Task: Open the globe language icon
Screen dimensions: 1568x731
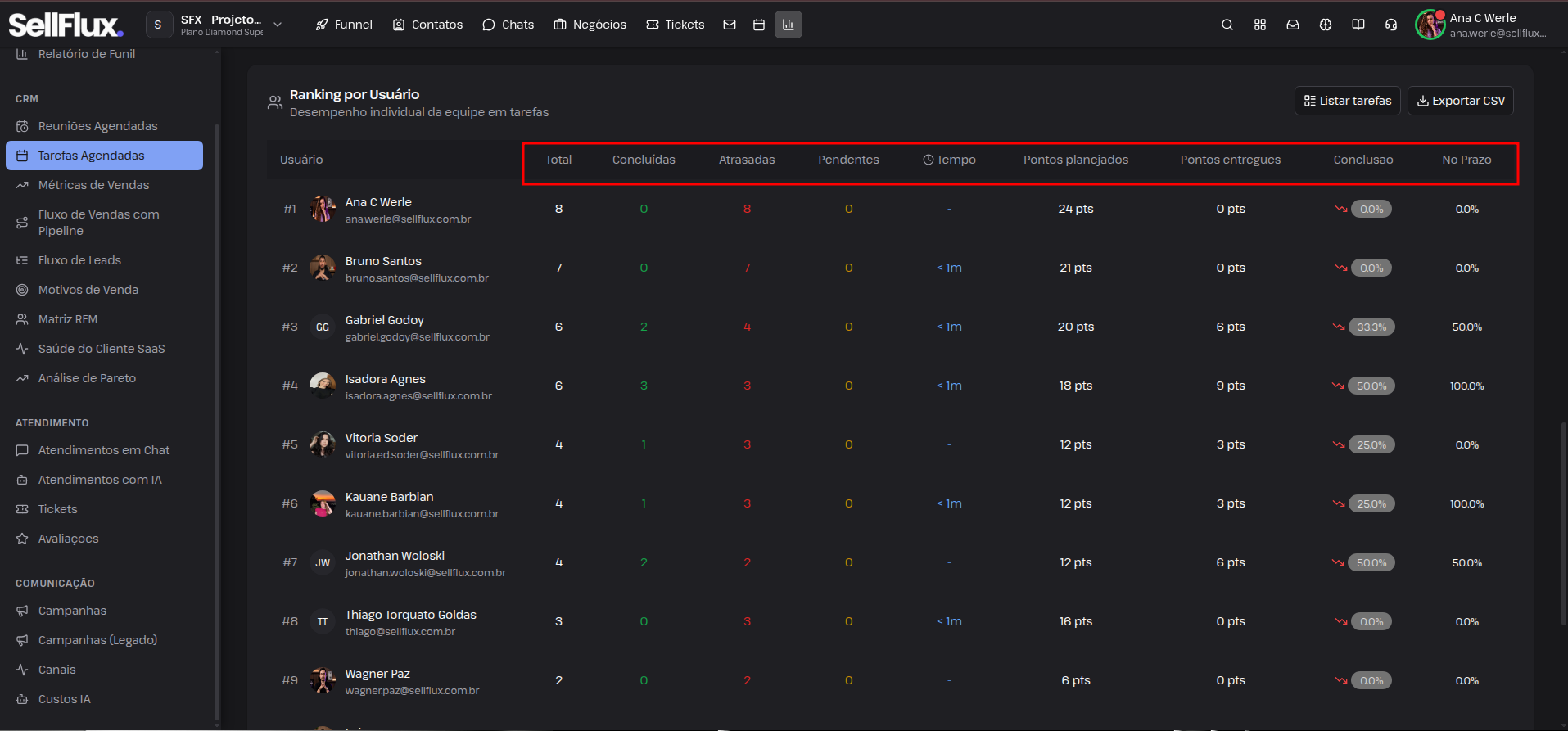Action: coord(1326,25)
